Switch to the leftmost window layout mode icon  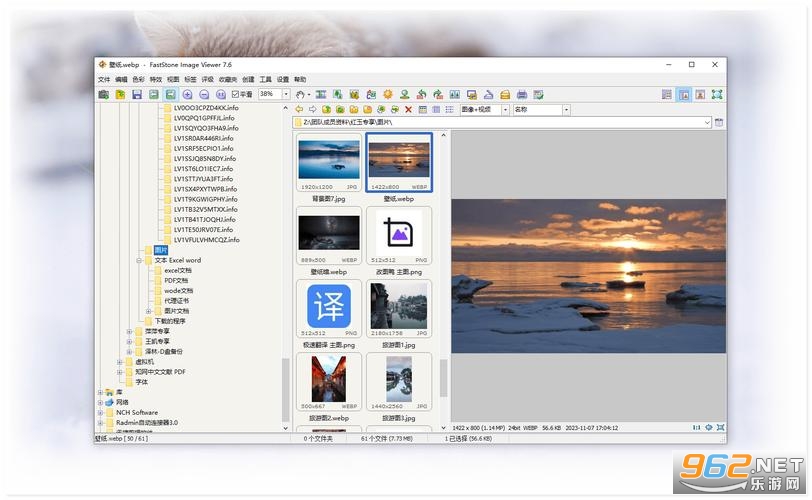pyautogui.click(x=667, y=95)
